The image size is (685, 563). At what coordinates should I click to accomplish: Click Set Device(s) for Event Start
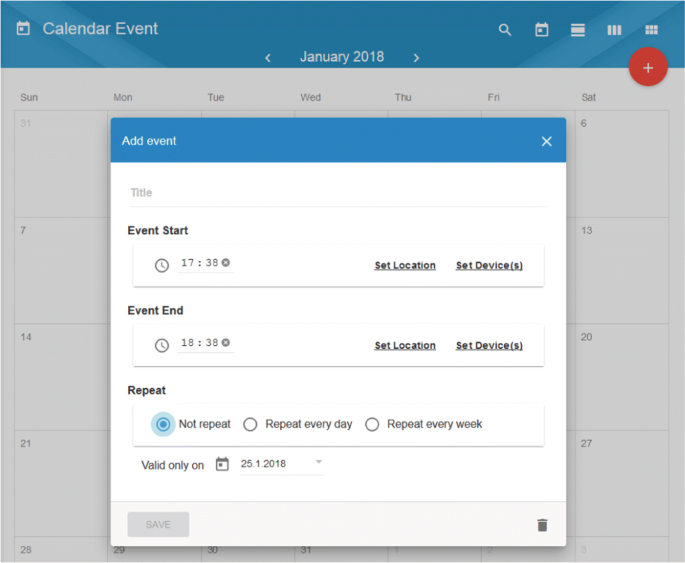tap(489, 266)
